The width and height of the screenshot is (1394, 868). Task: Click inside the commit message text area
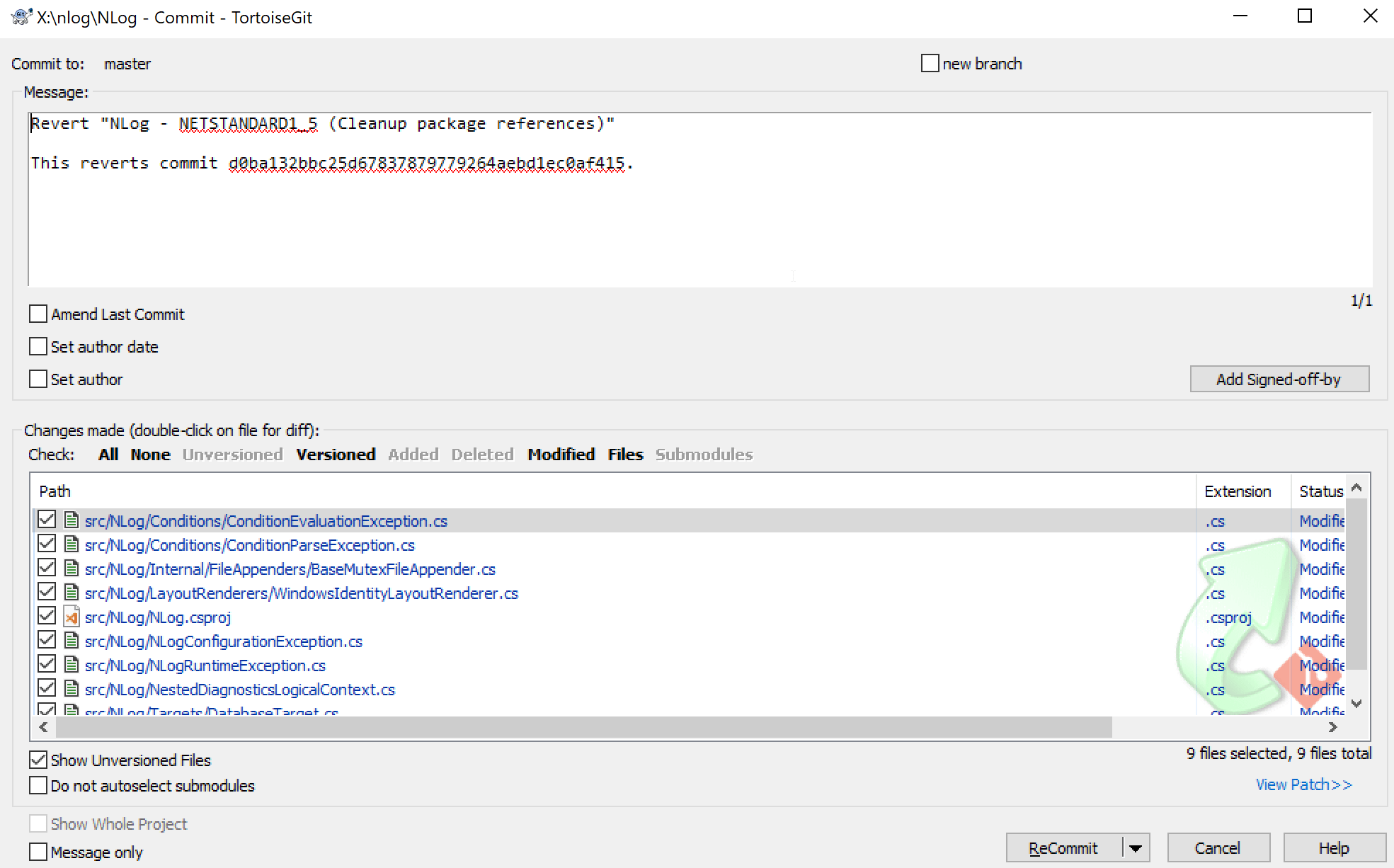(x=699, y=200)
